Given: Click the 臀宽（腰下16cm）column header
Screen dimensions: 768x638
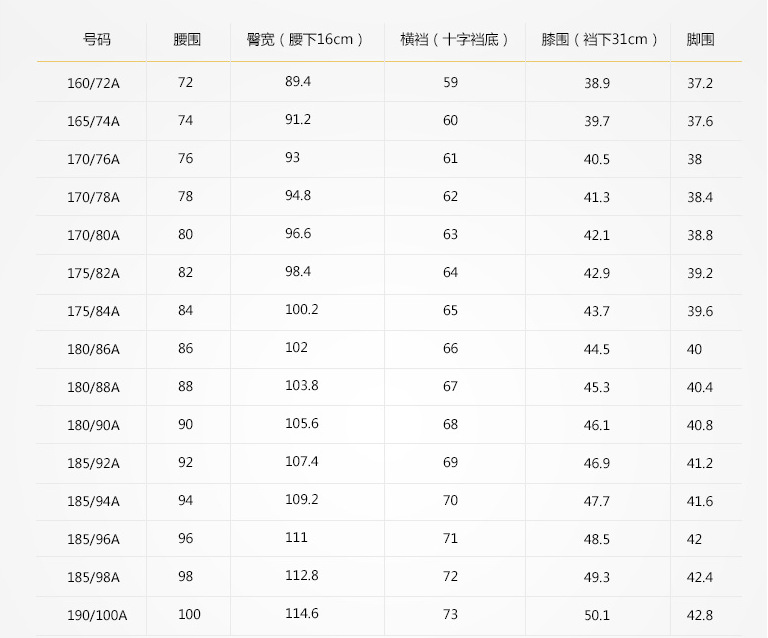Looking at the screenshot, I should click(305, 40).
